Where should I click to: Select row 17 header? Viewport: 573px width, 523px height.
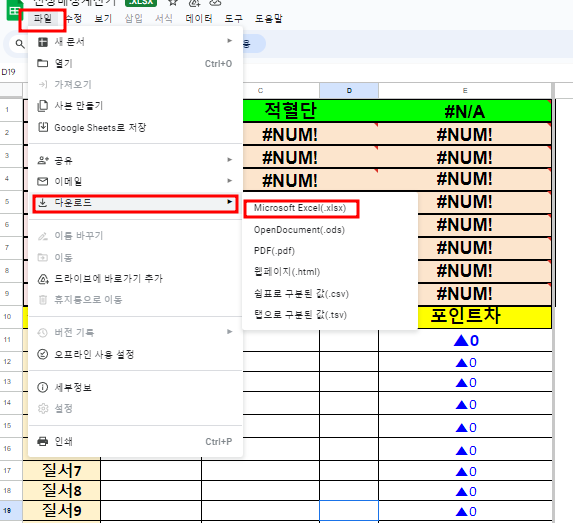tap(11, 470)
